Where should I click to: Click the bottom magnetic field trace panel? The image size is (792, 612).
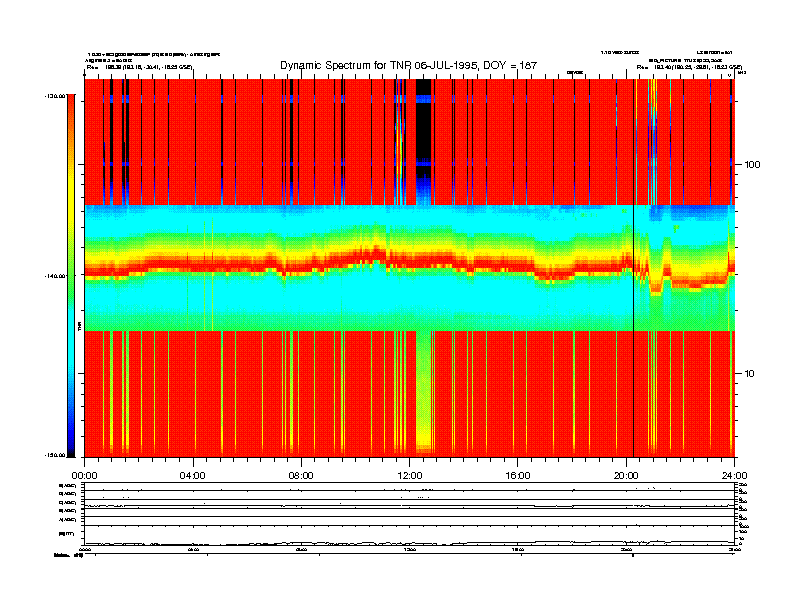410,535
